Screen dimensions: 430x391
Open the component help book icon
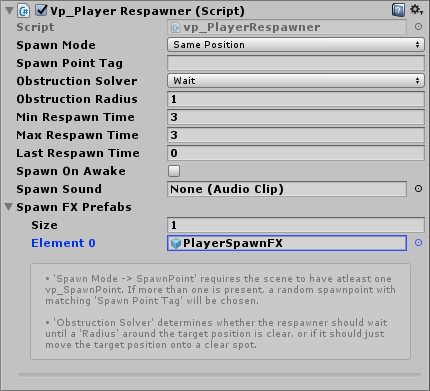pos(398,10)
